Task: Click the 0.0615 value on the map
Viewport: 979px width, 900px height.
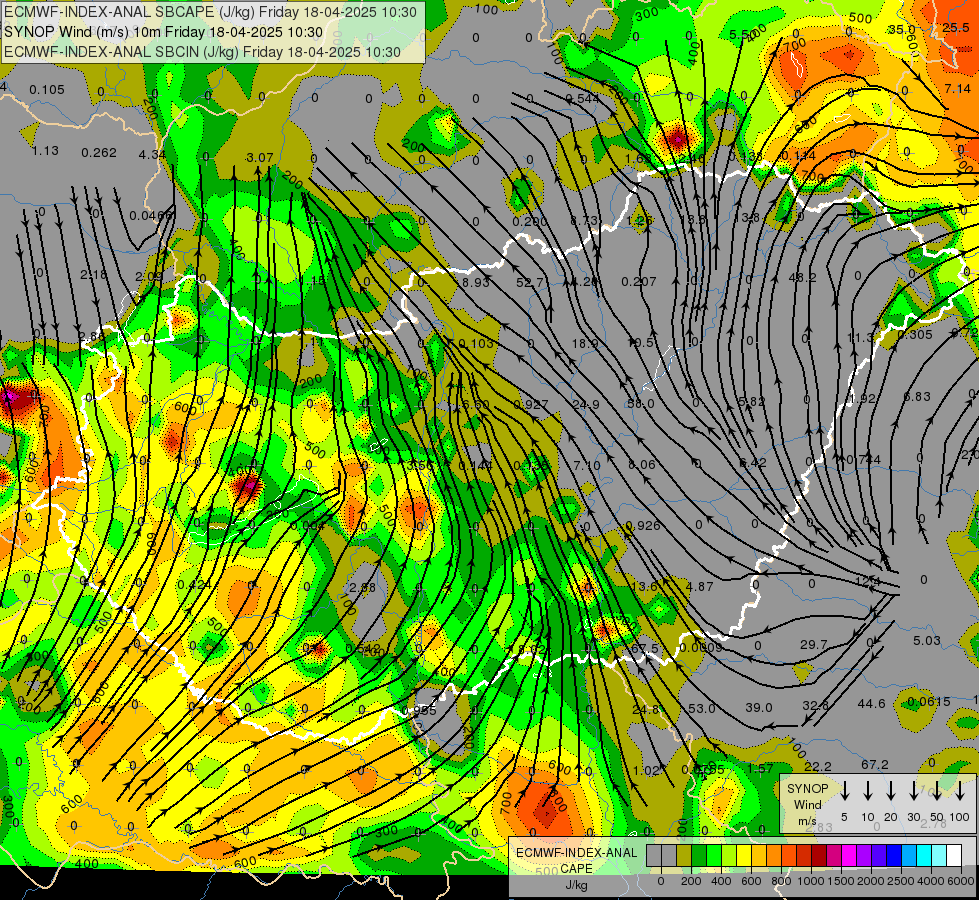Action: (929, 702)
